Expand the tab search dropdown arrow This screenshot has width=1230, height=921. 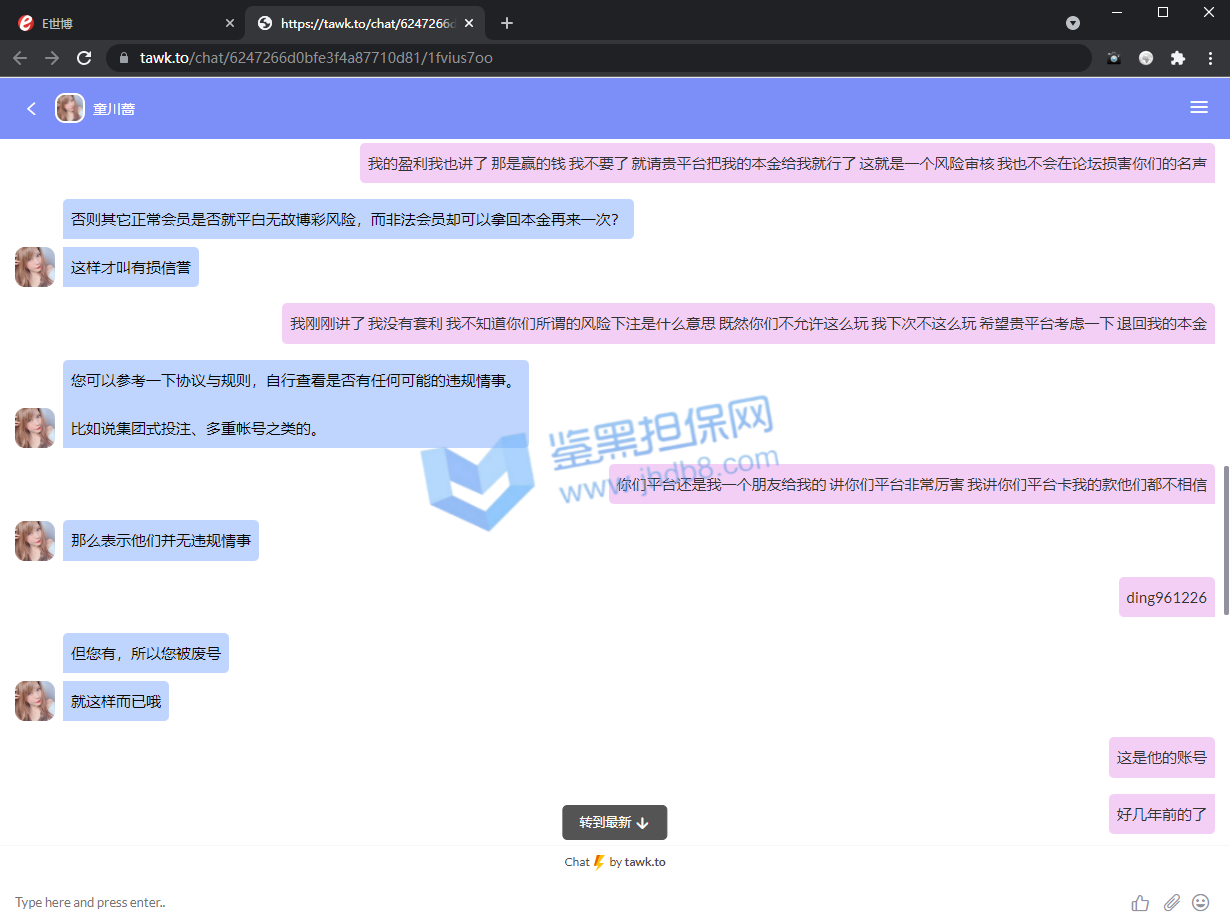point(1073,23)
